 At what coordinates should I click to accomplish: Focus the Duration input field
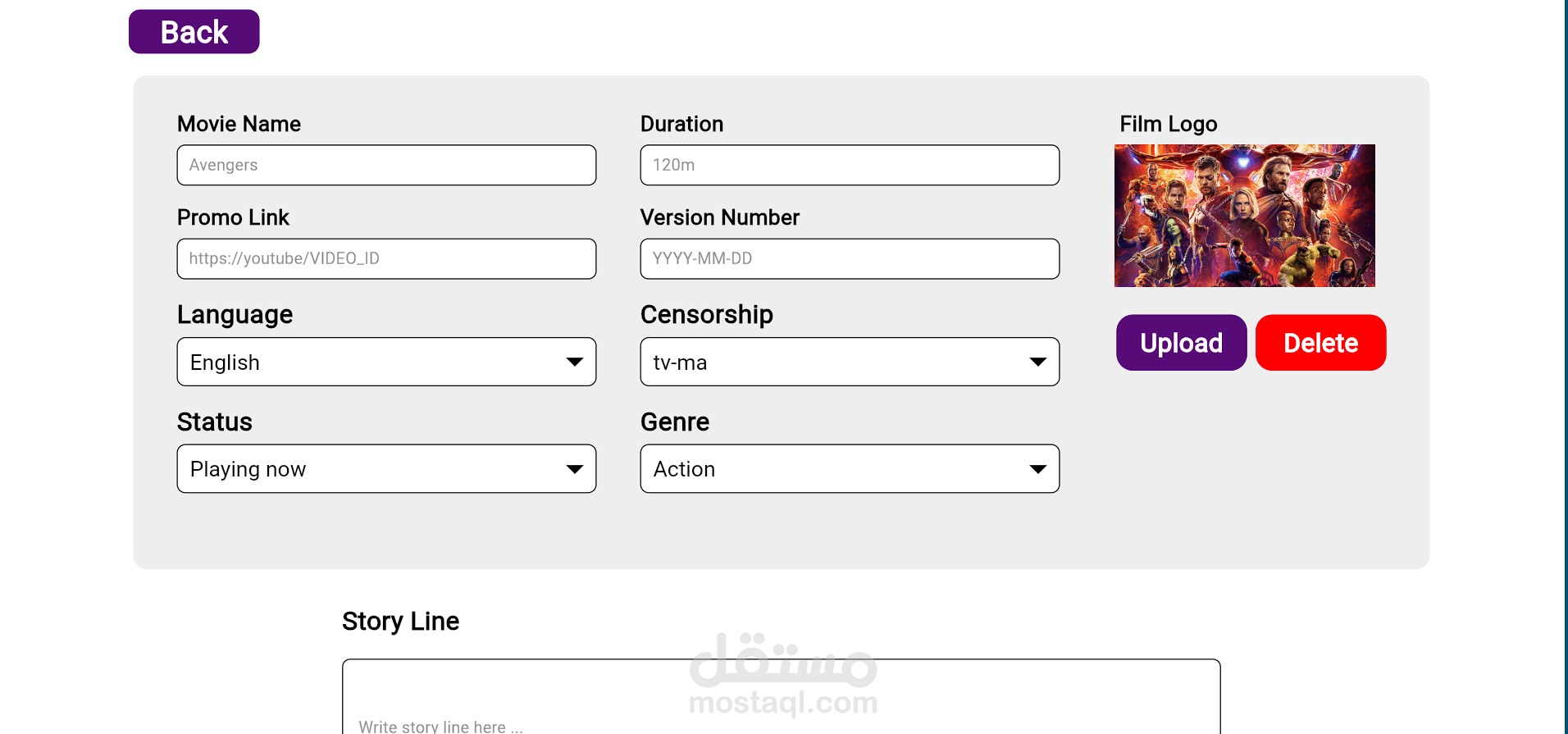coord(850,165)
